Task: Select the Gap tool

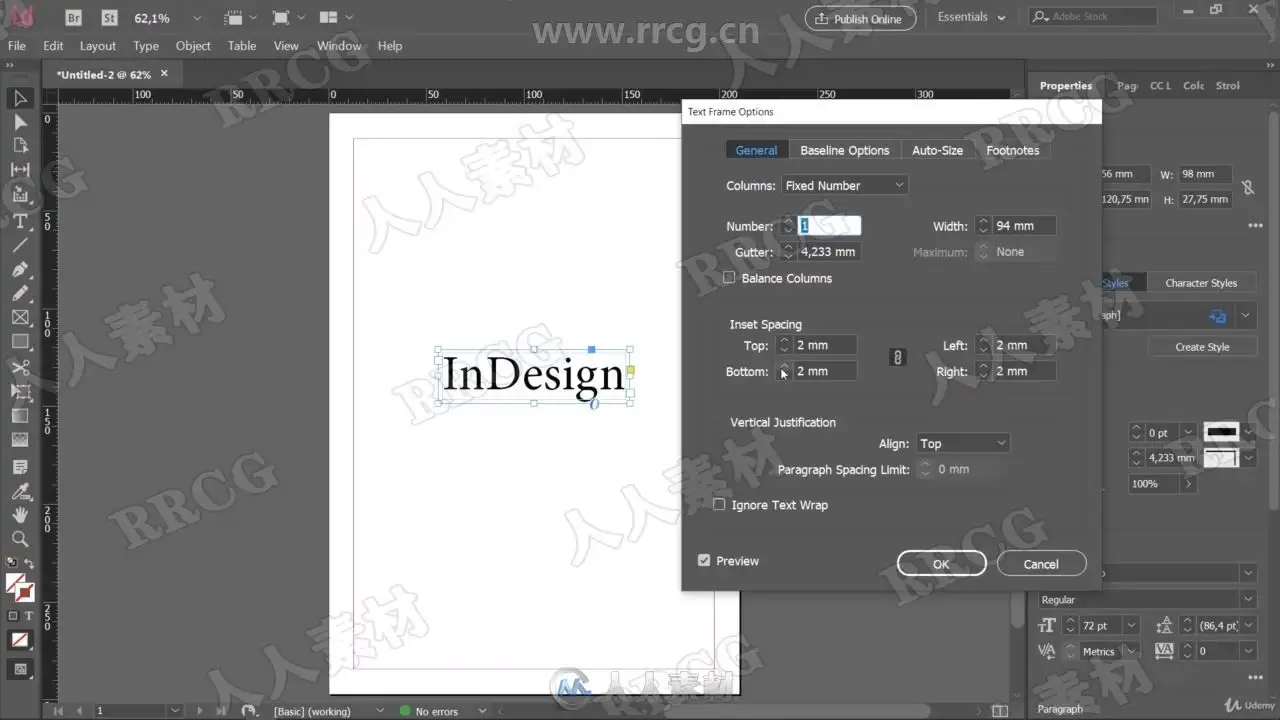Action: coord(20,170)
